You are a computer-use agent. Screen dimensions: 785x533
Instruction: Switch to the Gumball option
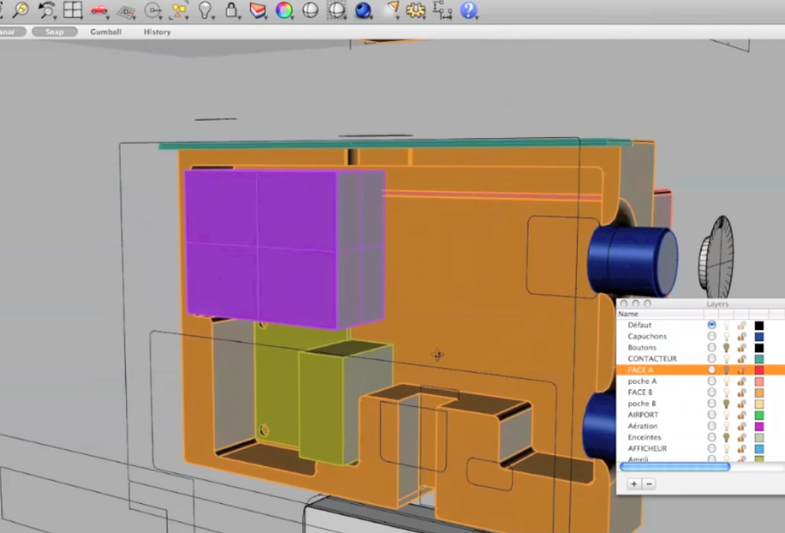click(105, 32)
